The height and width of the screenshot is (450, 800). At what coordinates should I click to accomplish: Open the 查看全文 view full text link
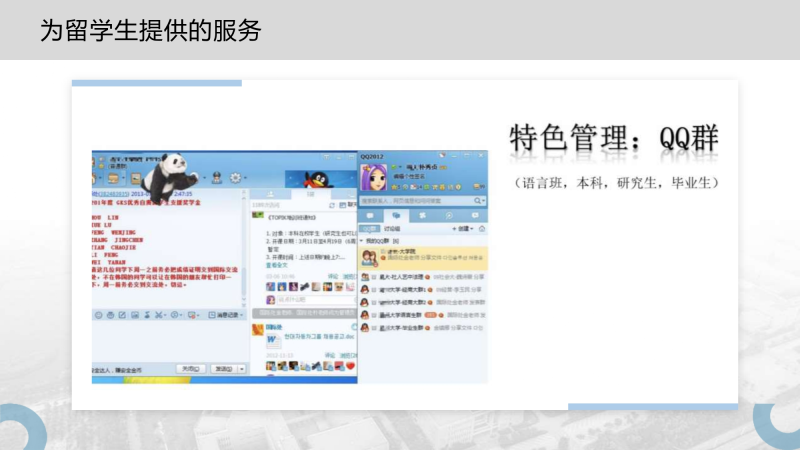(x=277, y=266)
